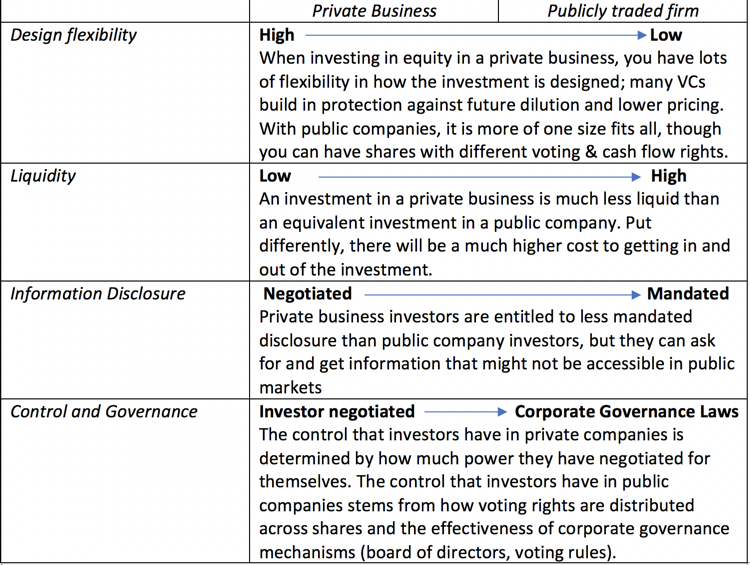Click the short arrow after 'Investor negotiated'

coord(465,412)
